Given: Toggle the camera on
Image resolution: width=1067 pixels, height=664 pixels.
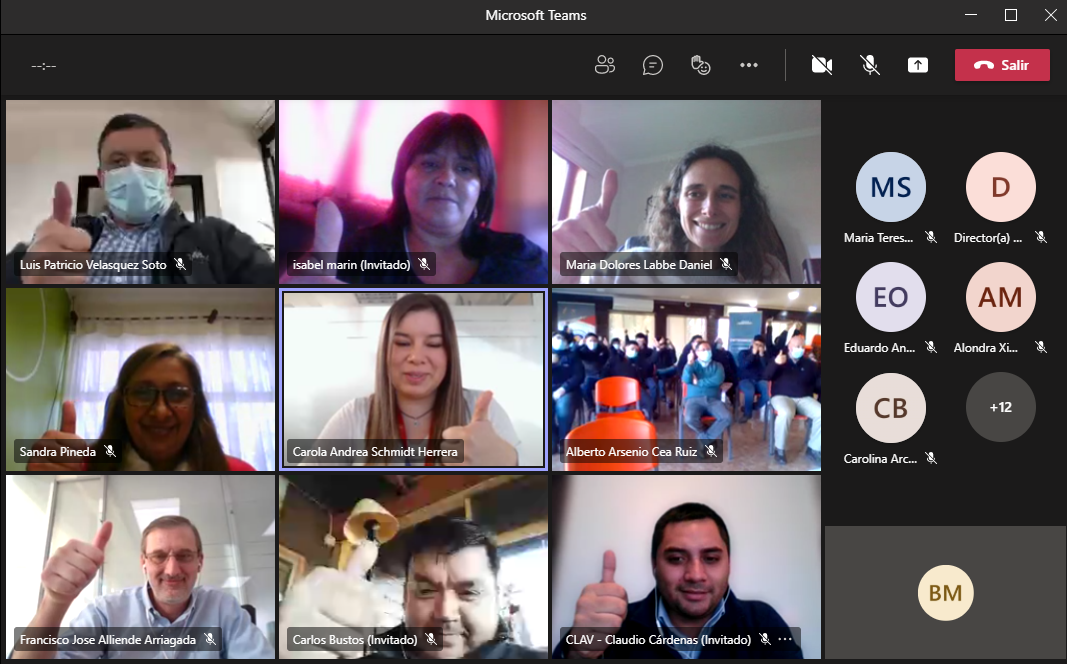Looking at the screenshot, I should [x=822, y=65].
